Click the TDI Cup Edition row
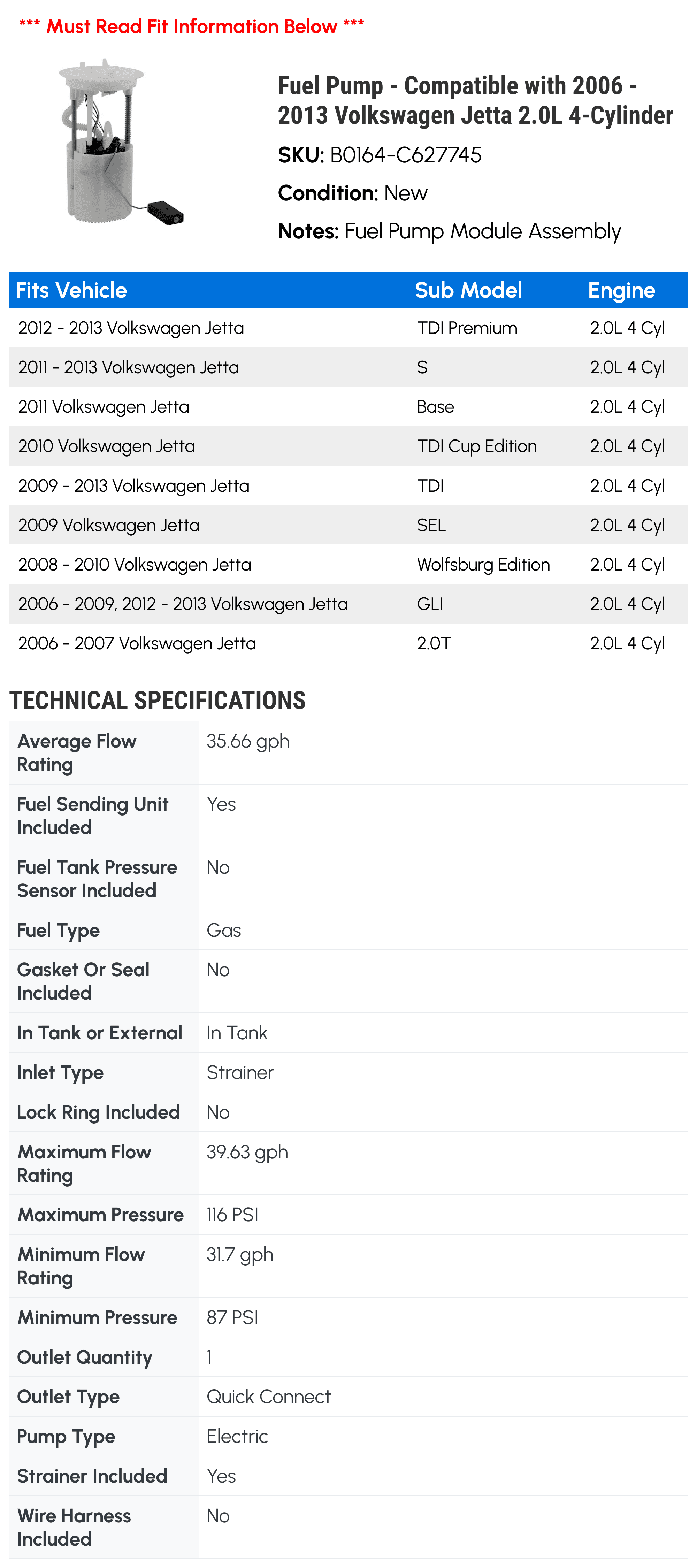Screen dimensions: 697x1568 [x=348, y=446]
